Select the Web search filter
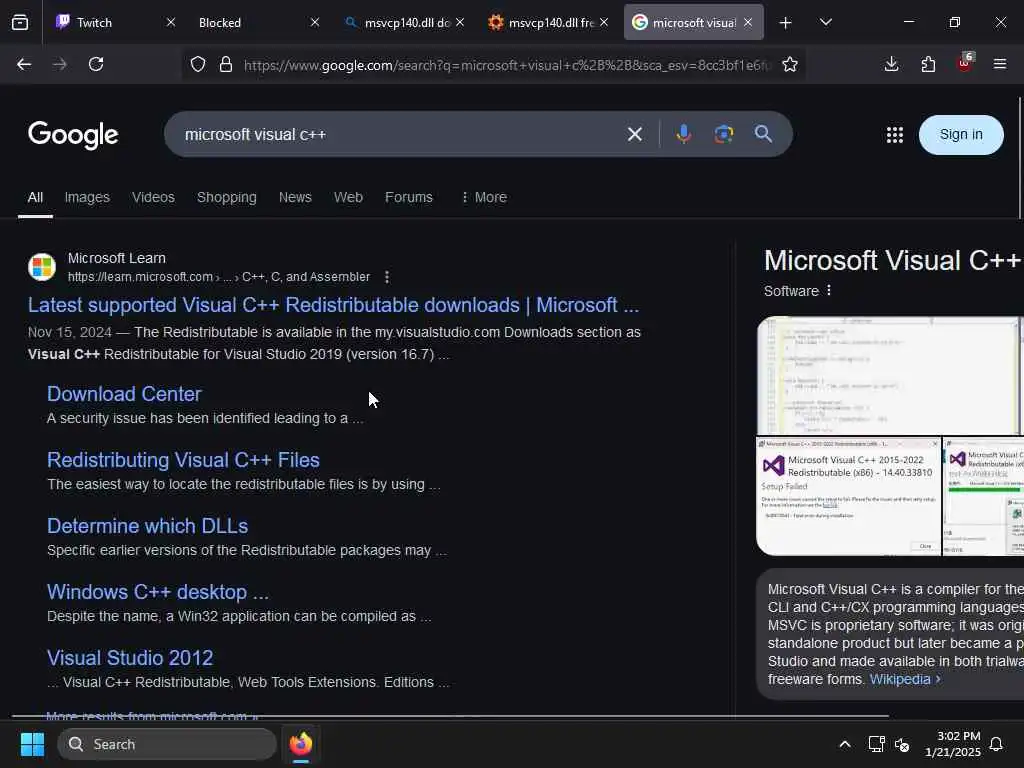 tap(348, 197)
